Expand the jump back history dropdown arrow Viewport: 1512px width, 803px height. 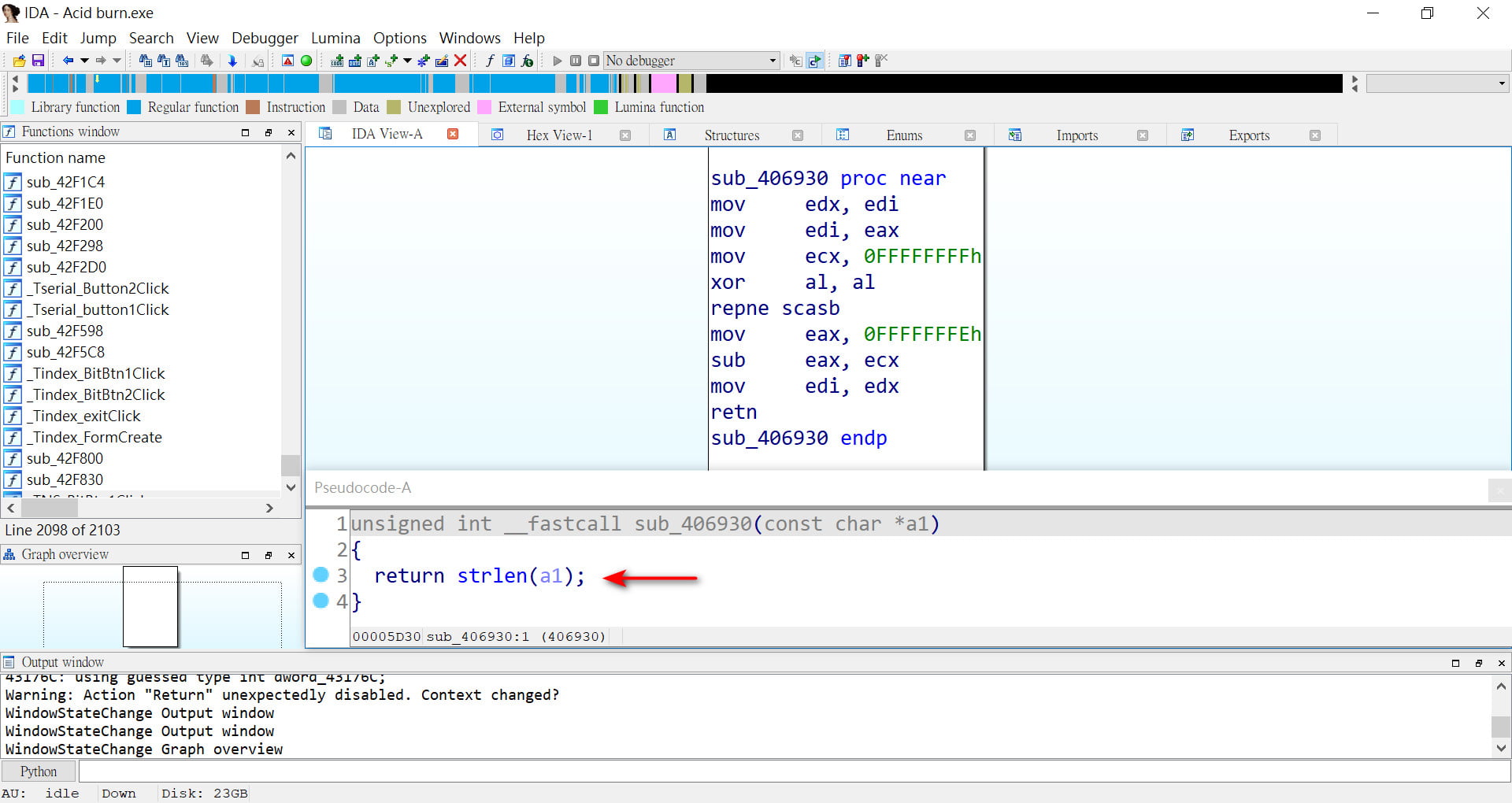pyautogui.click(x=84, y=61)
